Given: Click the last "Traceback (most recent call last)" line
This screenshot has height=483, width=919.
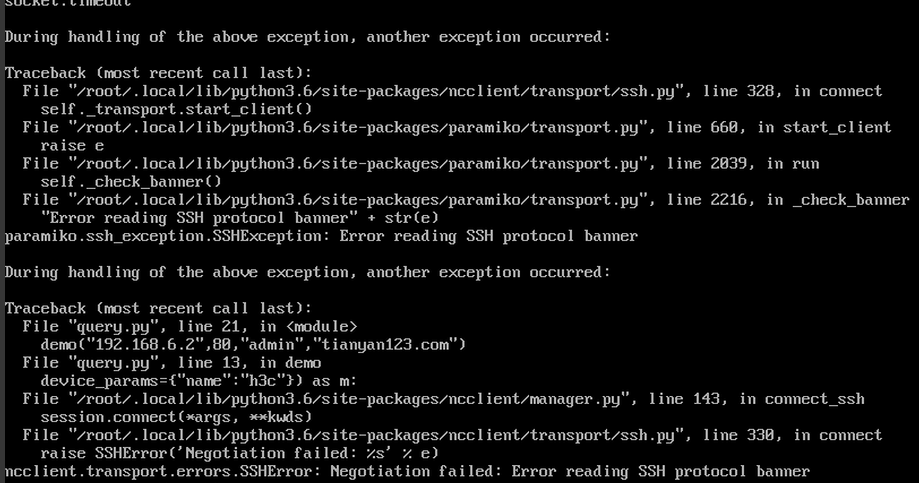Looking at the screenshot, I should click(158, 308).
